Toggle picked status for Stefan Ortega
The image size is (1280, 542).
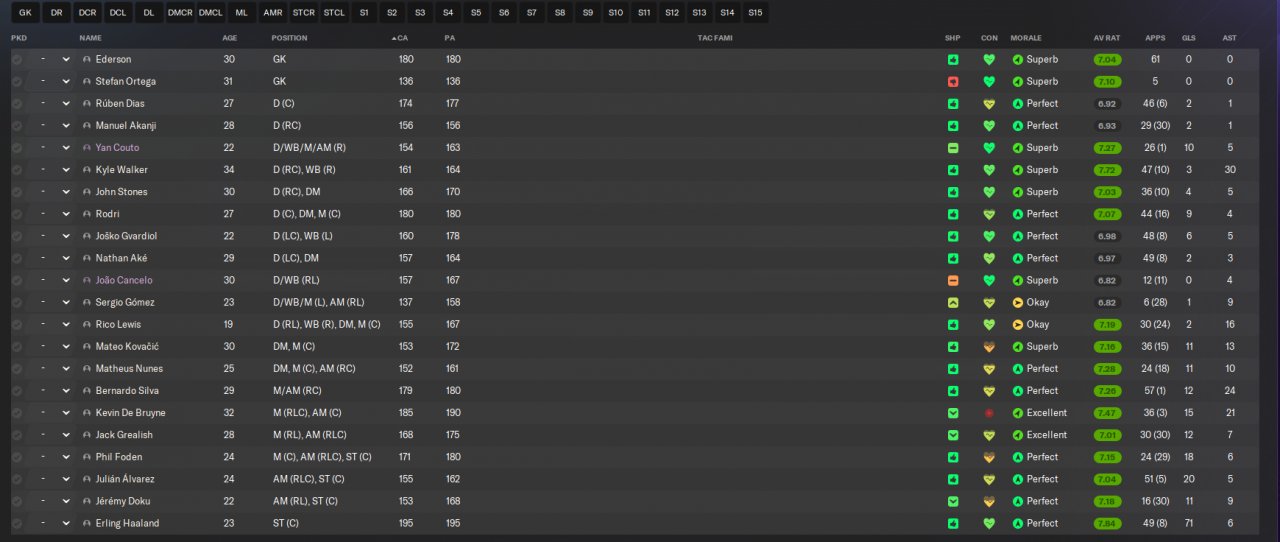point(16,82)
